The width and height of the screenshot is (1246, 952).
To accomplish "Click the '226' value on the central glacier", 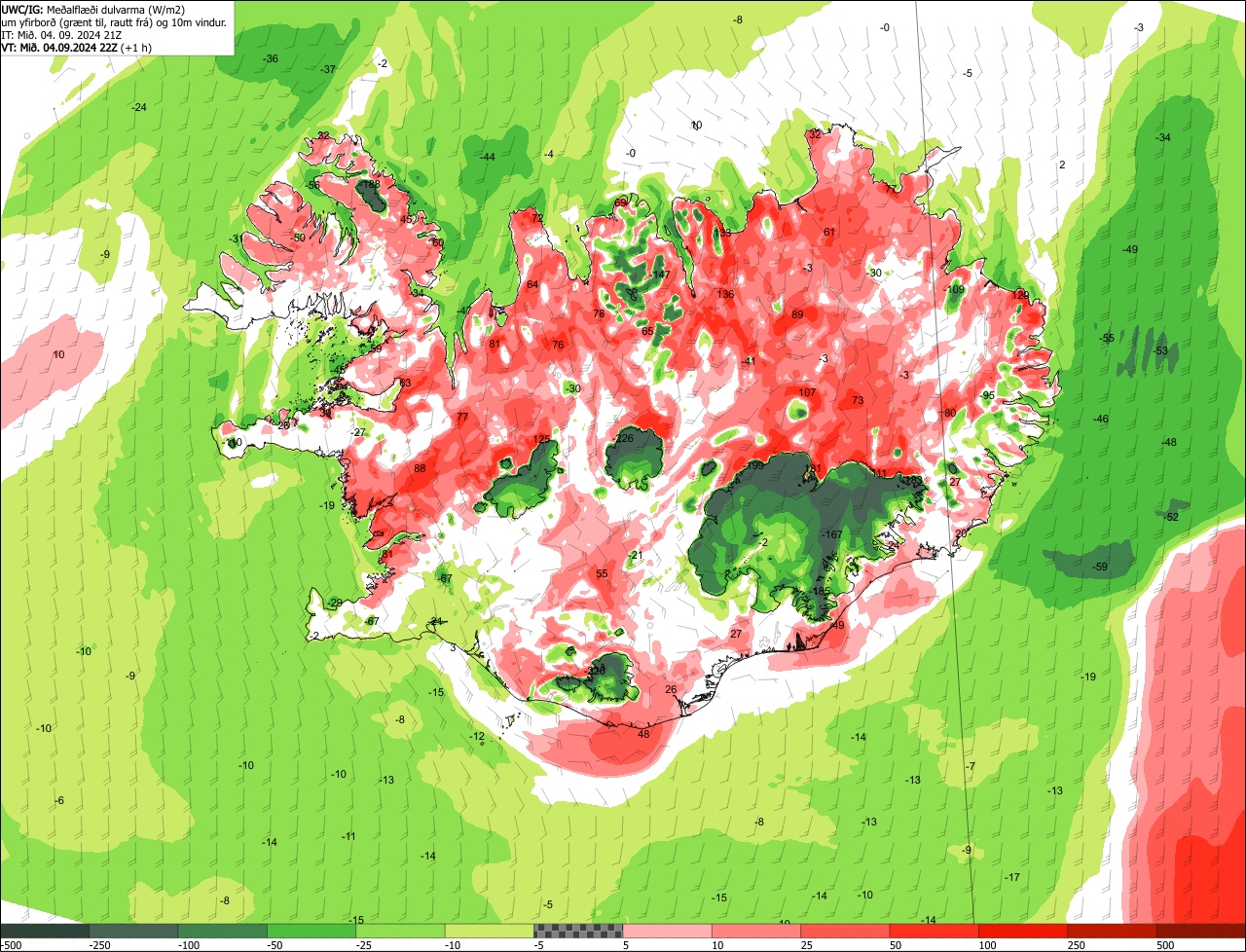I will (625, 439).
